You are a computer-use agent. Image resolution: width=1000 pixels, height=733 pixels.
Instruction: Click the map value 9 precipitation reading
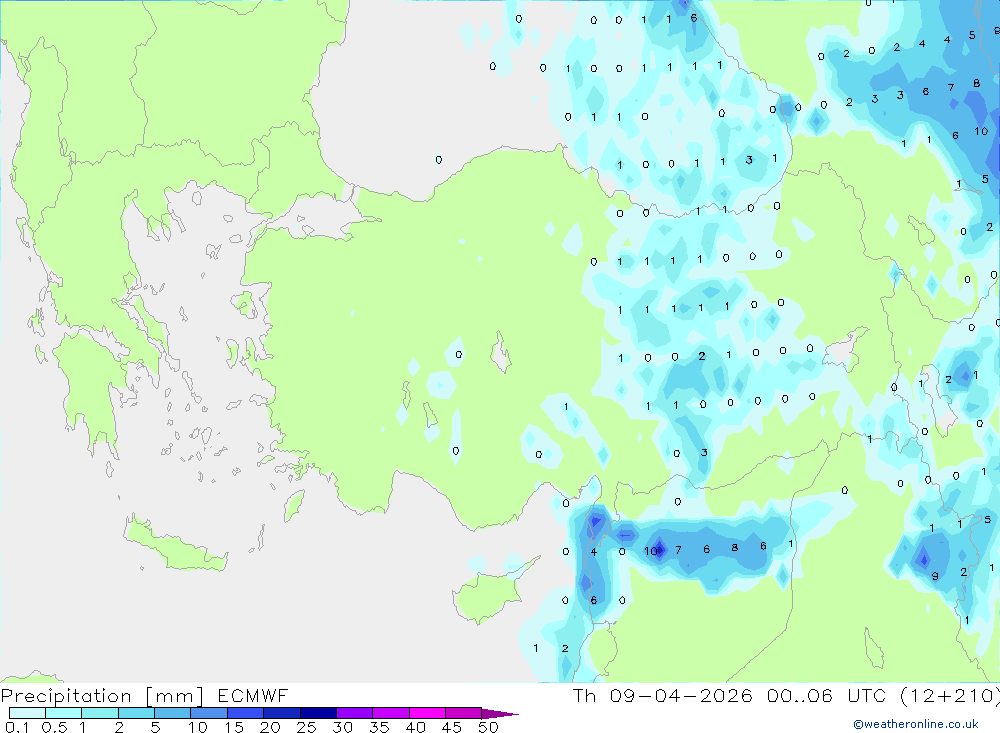tap(935, 576)
